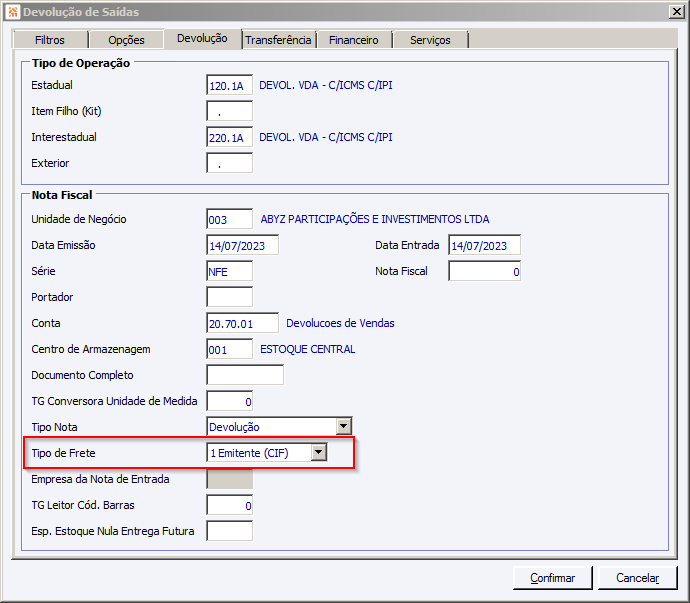The width and height of the screenshot is (690, 603).
Task: Click ABYZ PARTICIPAÇÕES E INVESTIMENTOS LTDA text
Action: click(375, 219)
